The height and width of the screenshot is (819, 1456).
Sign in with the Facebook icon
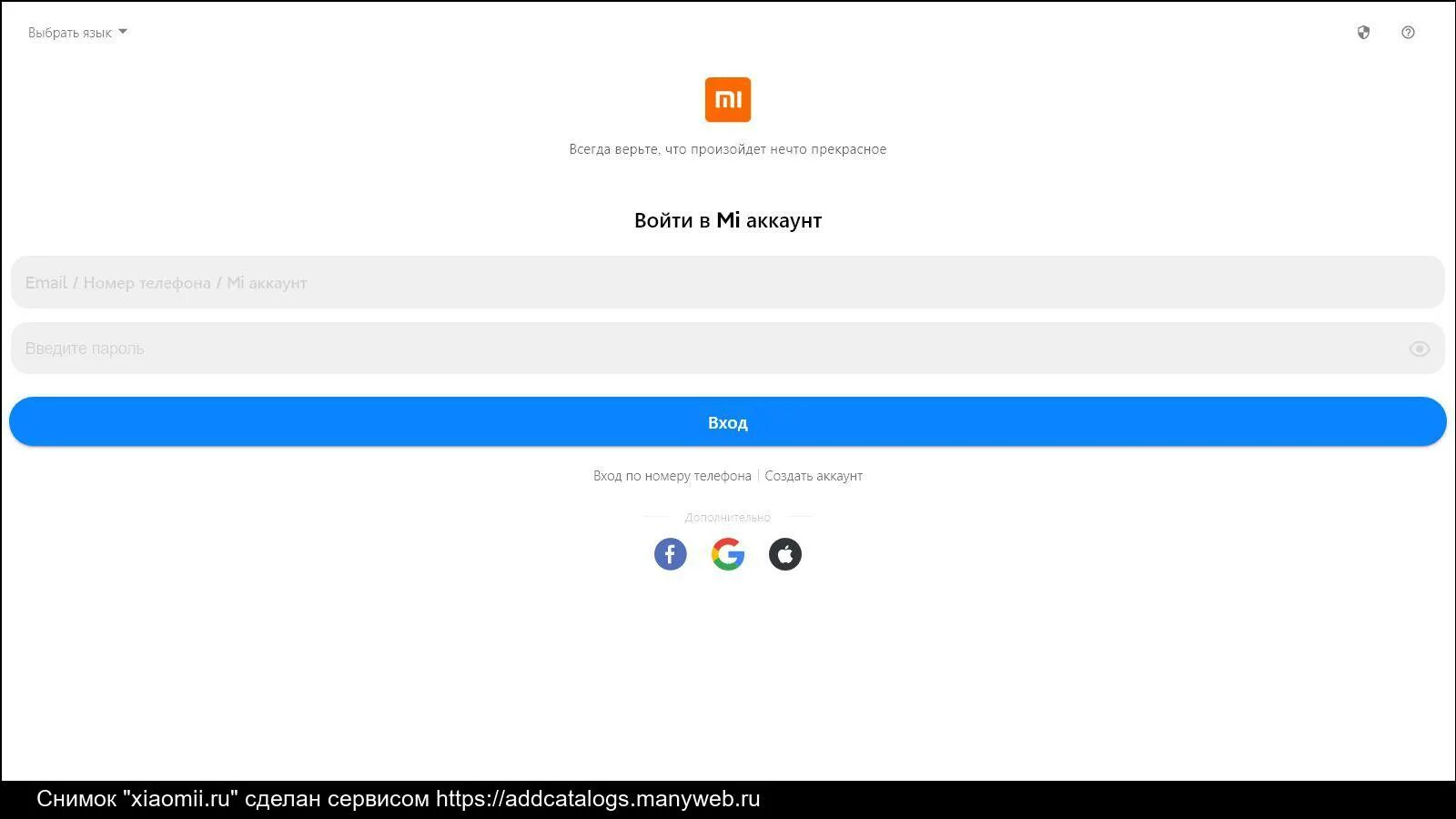[x=670, y=553]
